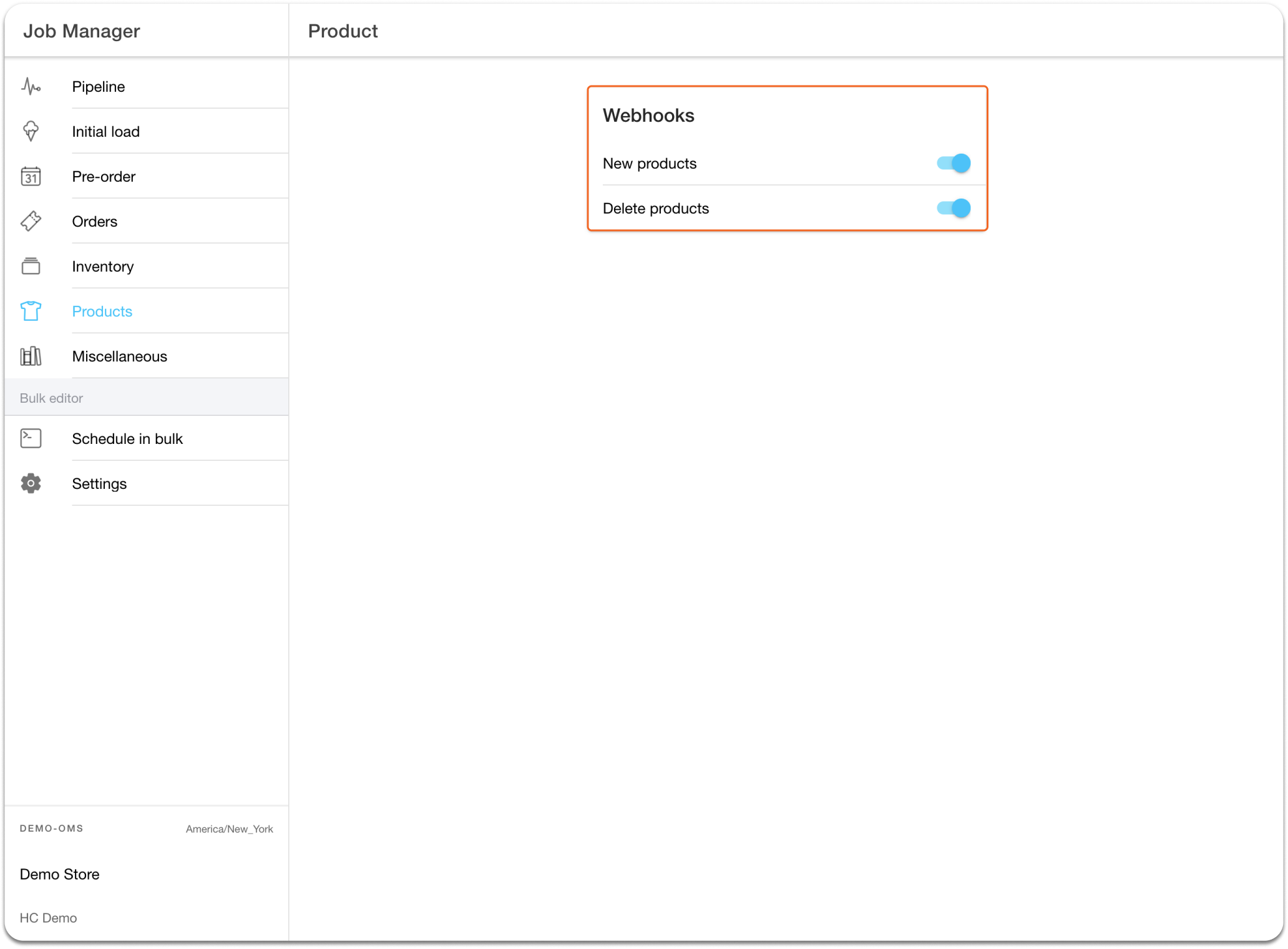Open the Inventory section

[103, 267]
